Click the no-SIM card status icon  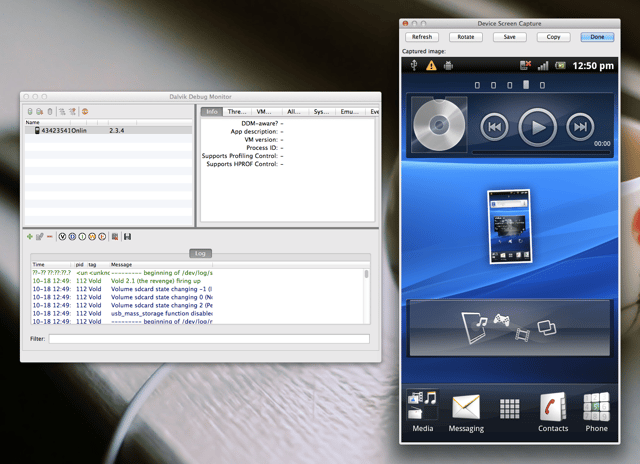[x=525, y=65]
